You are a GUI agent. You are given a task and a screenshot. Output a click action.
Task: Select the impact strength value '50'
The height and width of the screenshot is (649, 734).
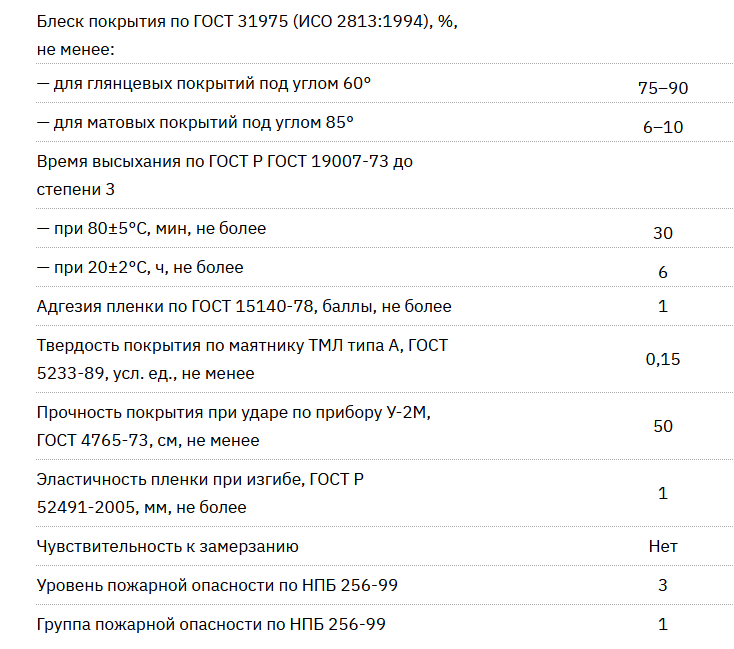click(663, 426)
